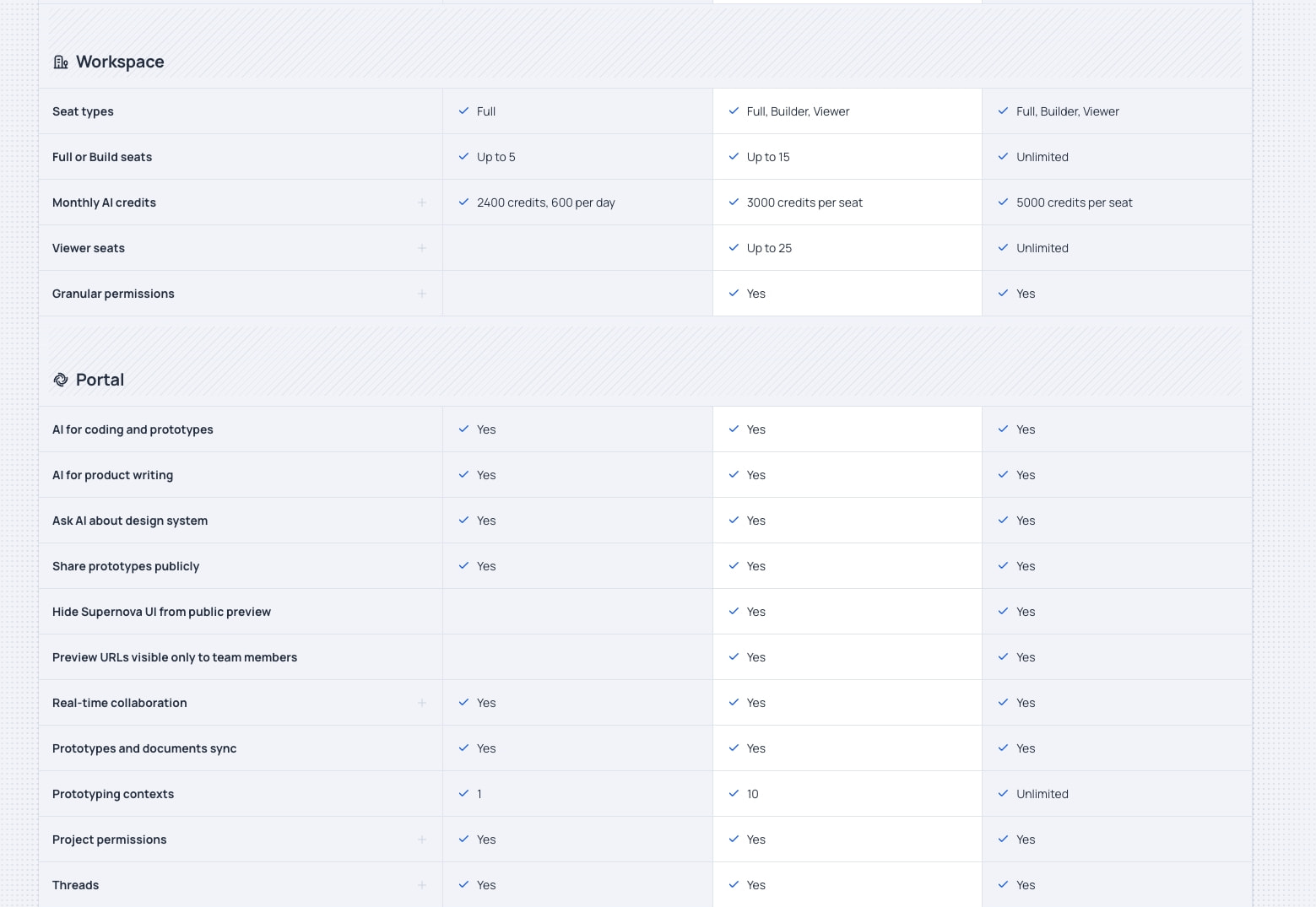Expand Real-time collaboration plus icon
The image size is (1316, 907).
pyautogui.click(x=422, y=703)
